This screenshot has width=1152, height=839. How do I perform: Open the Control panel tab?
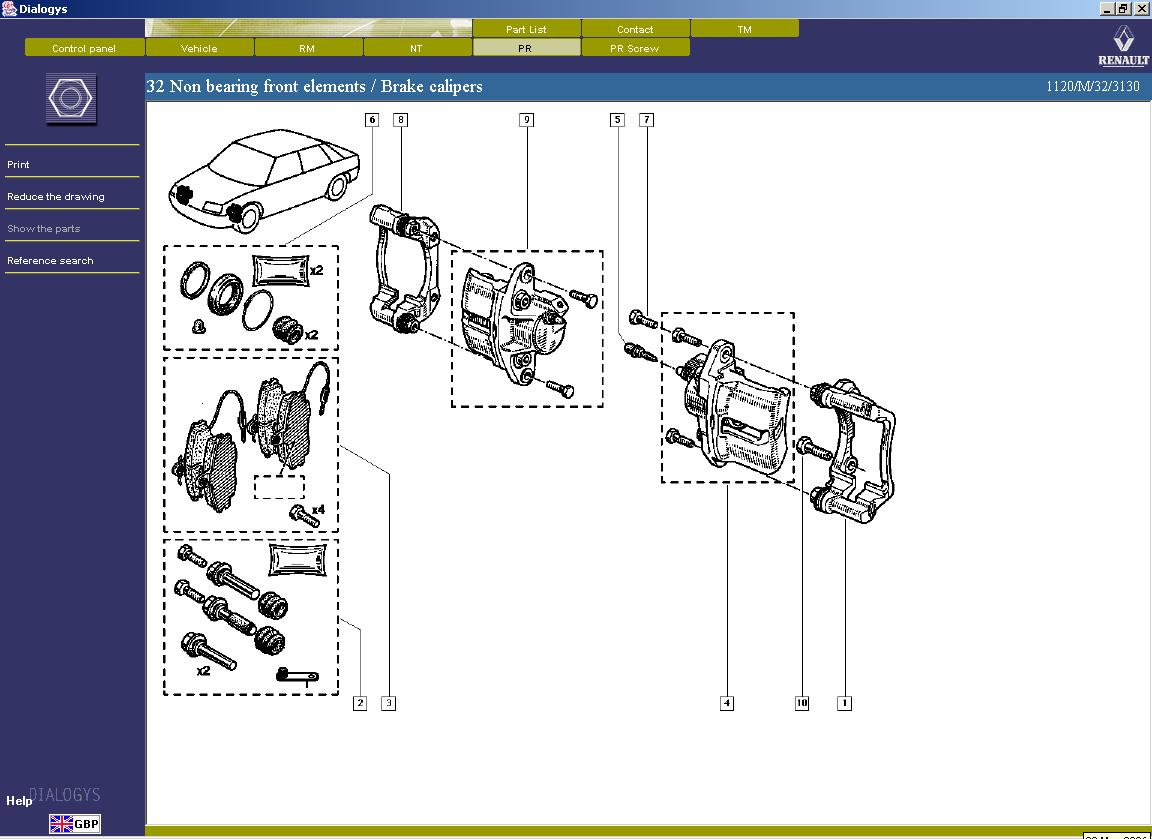point(84,48)
